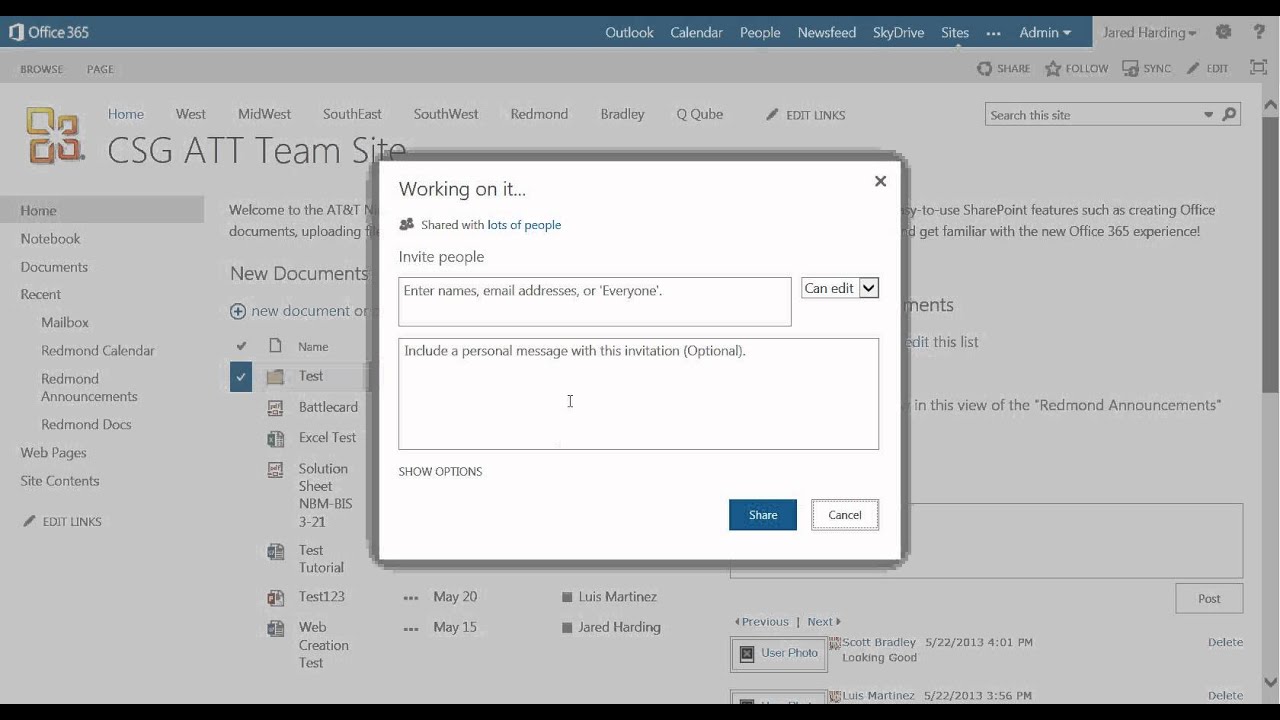Click the Office 365 logo
Viewport: 1280px width, 720px height.
click(49, 32)
